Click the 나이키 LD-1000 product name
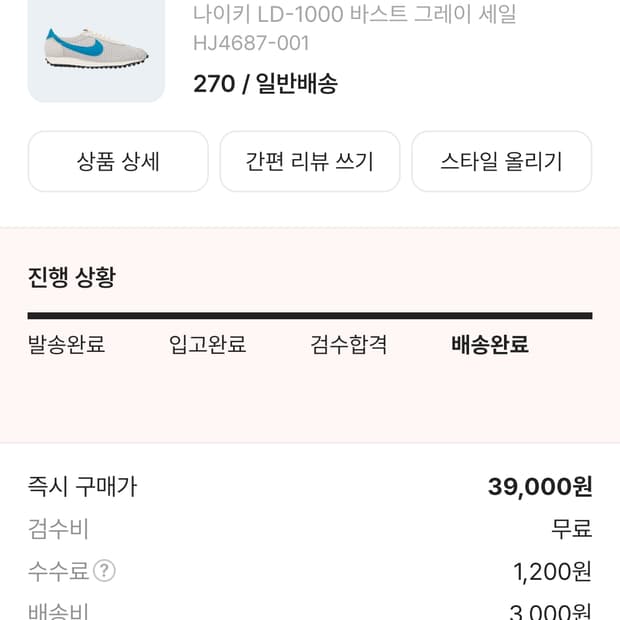Image resolution: width=620 pixels, height=620 pixels. (x=355, y=14)
